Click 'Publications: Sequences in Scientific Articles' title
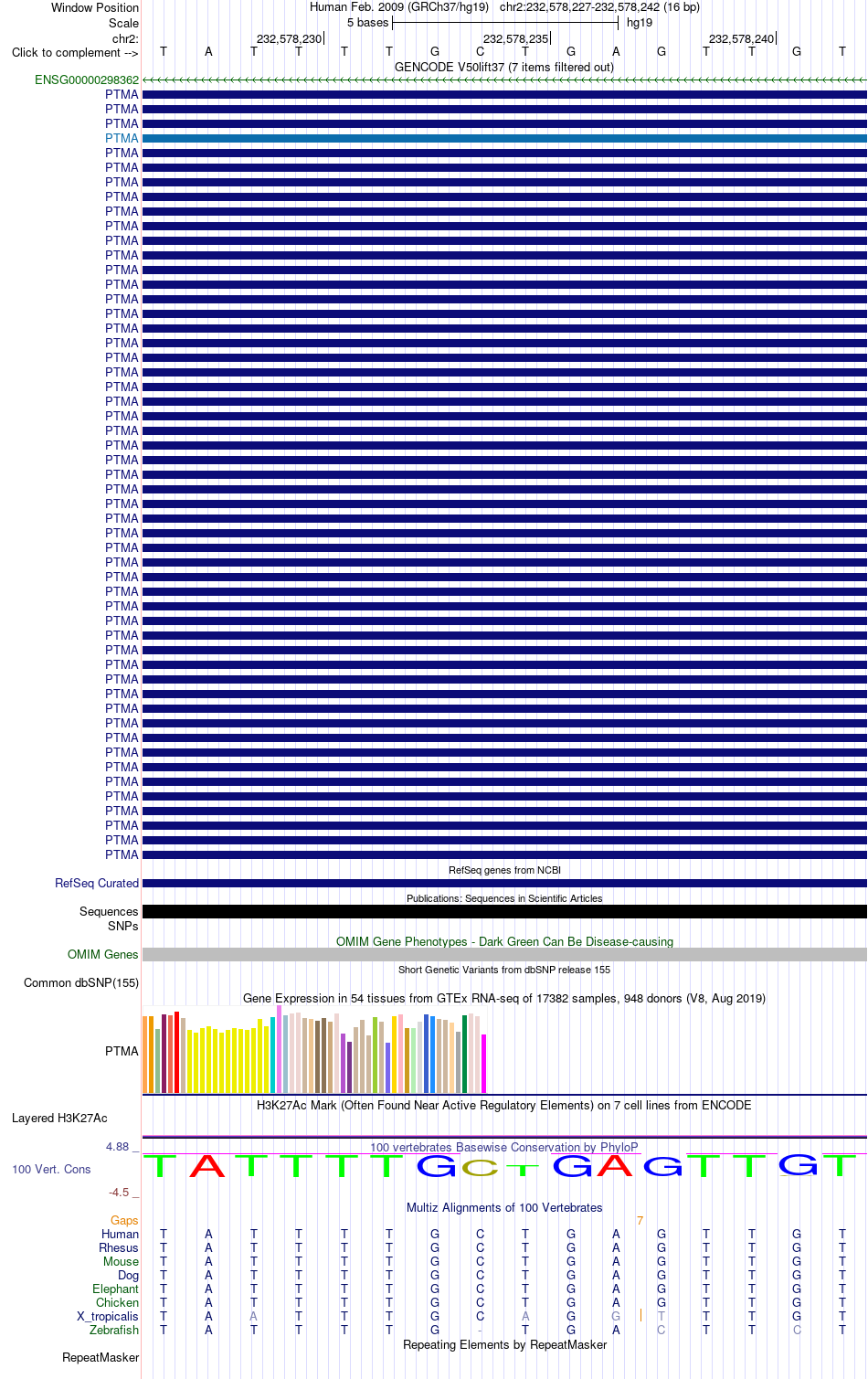Viewport: 868px width, 1379px height. [x=504, y=898]
